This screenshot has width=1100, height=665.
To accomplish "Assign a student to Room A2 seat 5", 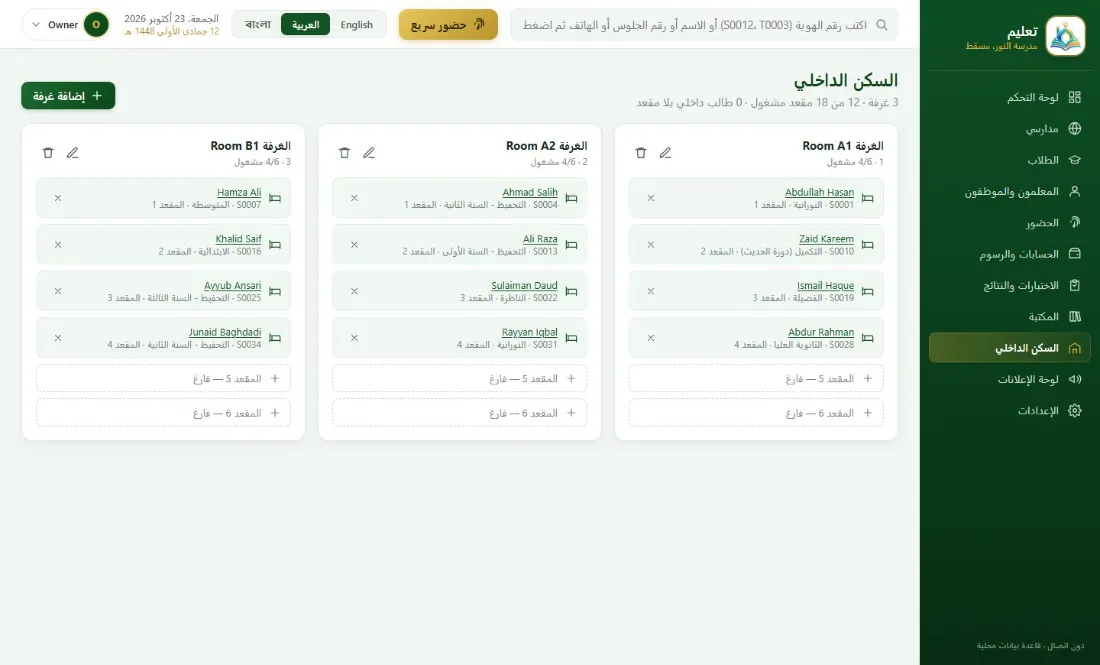I will coord(460,378).
